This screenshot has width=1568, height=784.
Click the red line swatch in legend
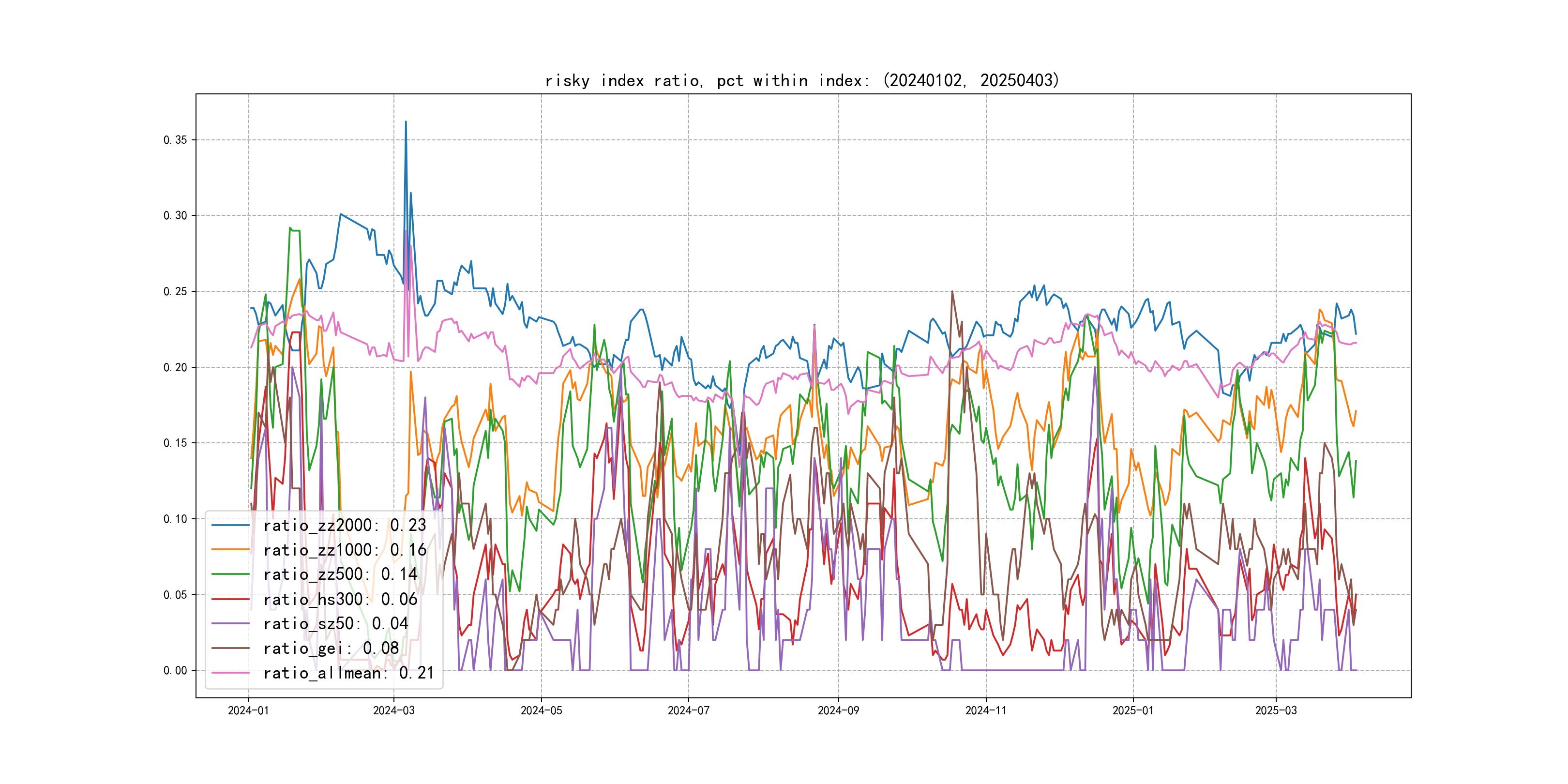pos(230,600)
